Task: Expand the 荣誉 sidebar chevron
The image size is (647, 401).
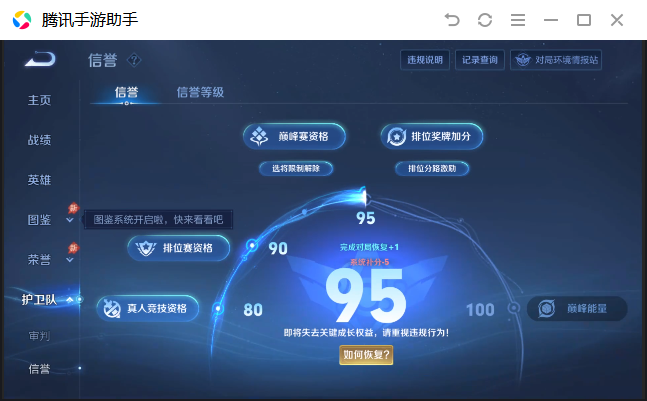Action: tap(70, 260)
